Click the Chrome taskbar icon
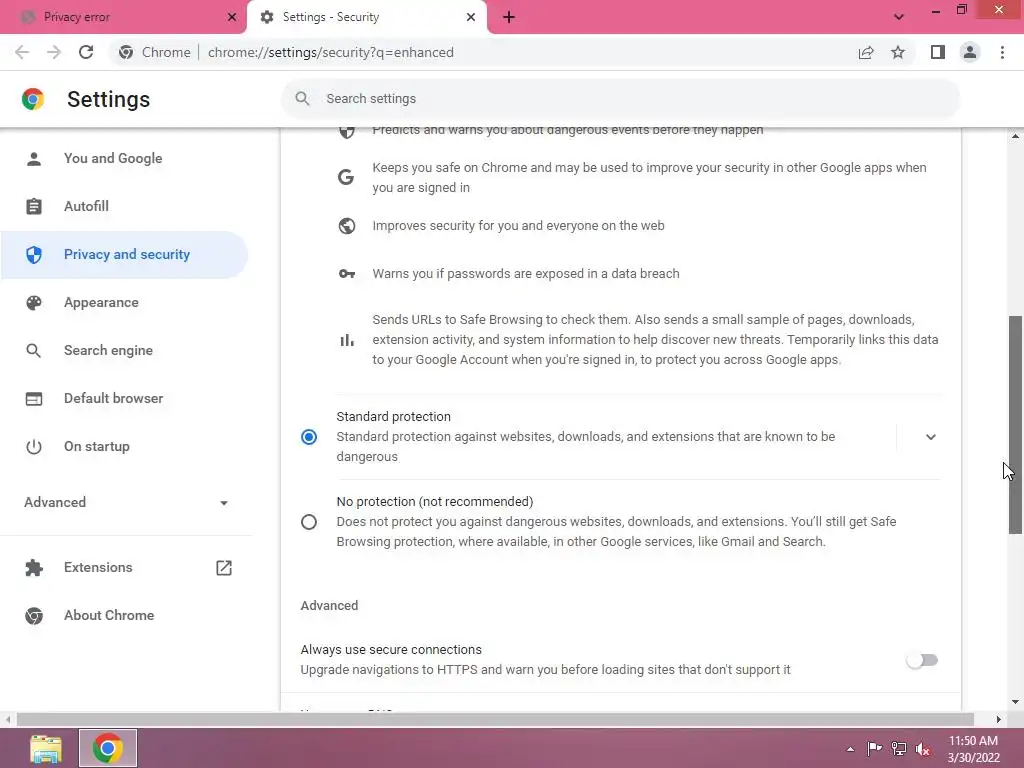 pos(108,748)
